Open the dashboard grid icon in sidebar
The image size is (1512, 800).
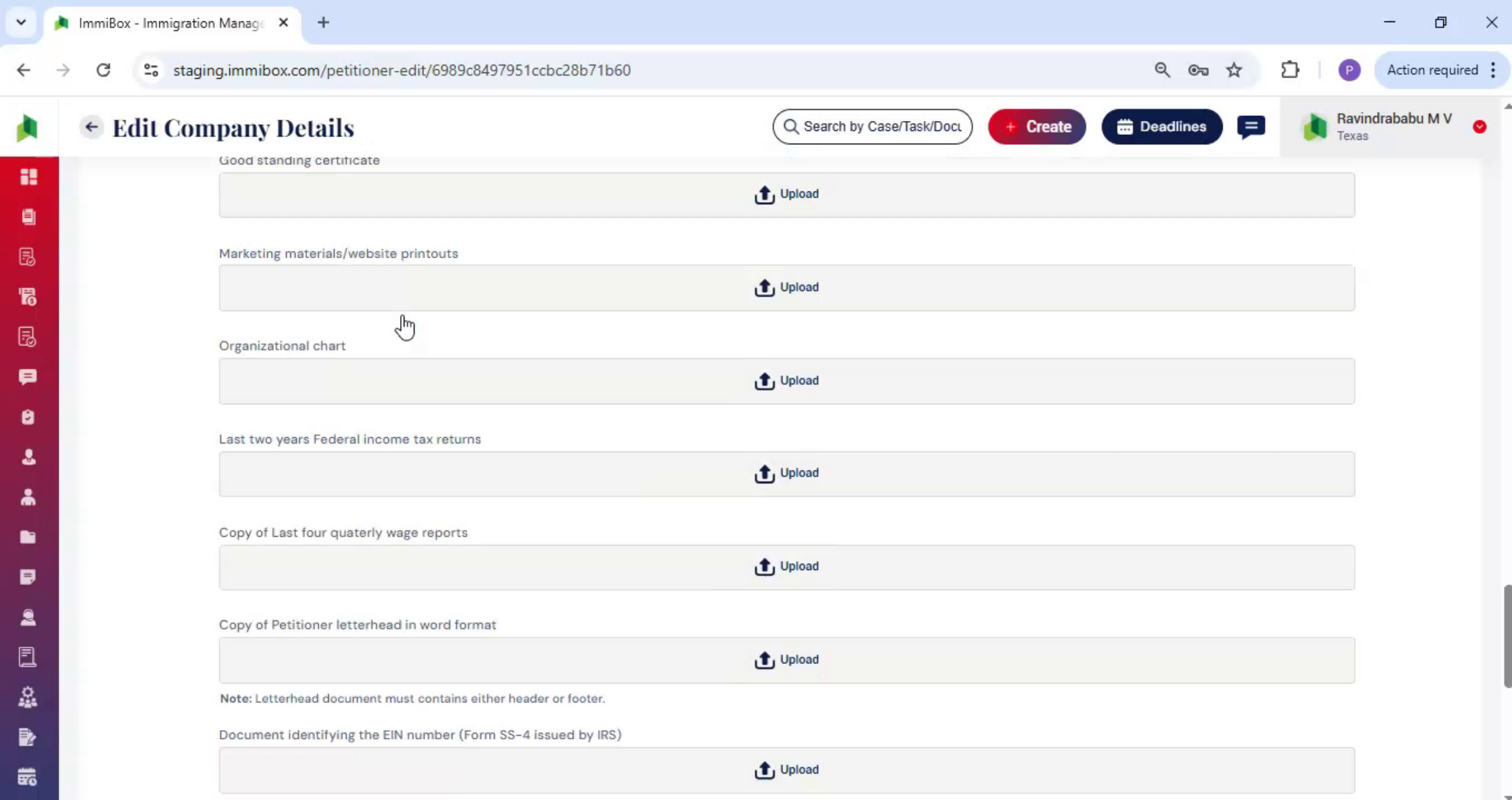(x=28, y=177)
